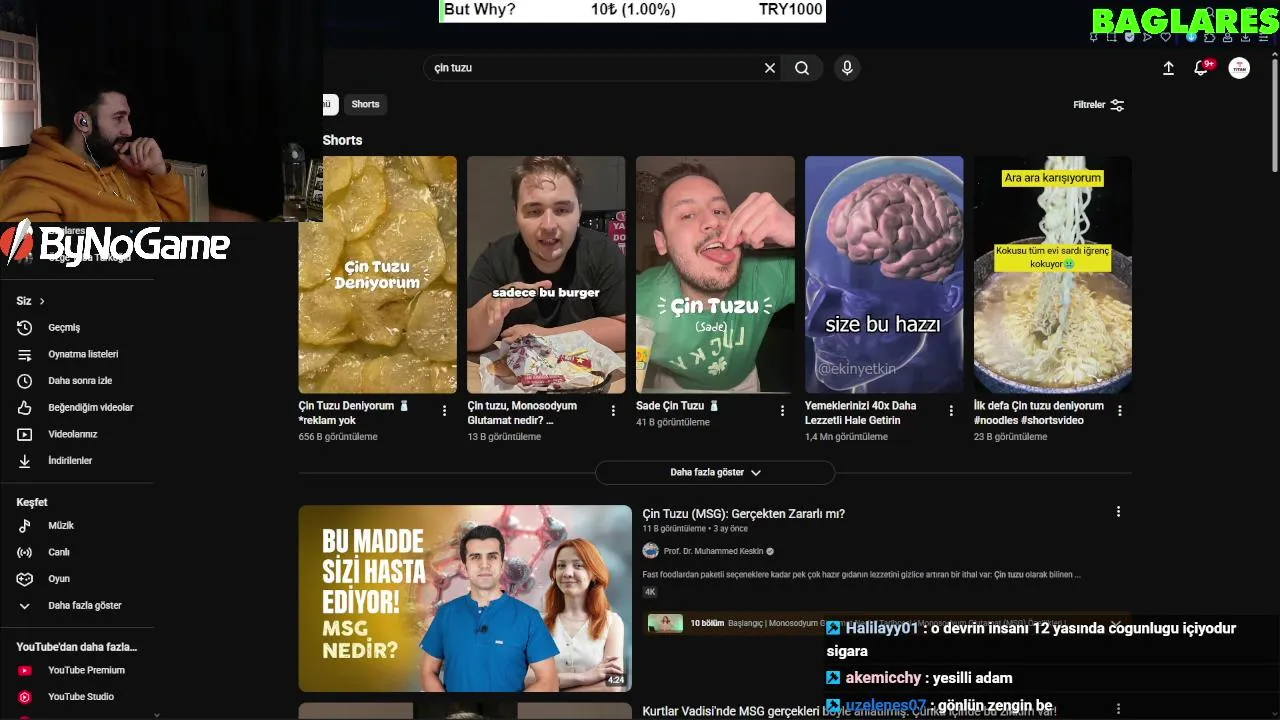Play BU MADDE SİZİ HASTA EDİYOR video thumbnail
The image size is (1280, 720).
click(465, 598)
